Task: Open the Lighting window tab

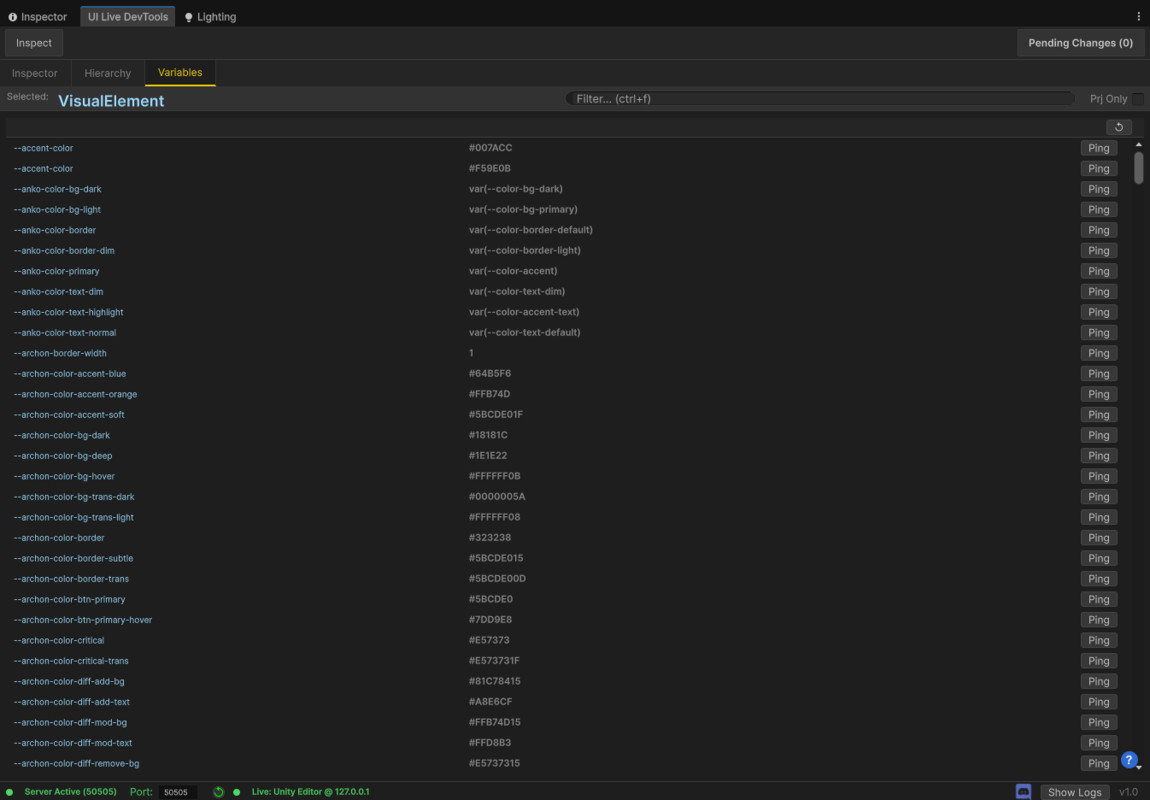Action: coord(210,16)
